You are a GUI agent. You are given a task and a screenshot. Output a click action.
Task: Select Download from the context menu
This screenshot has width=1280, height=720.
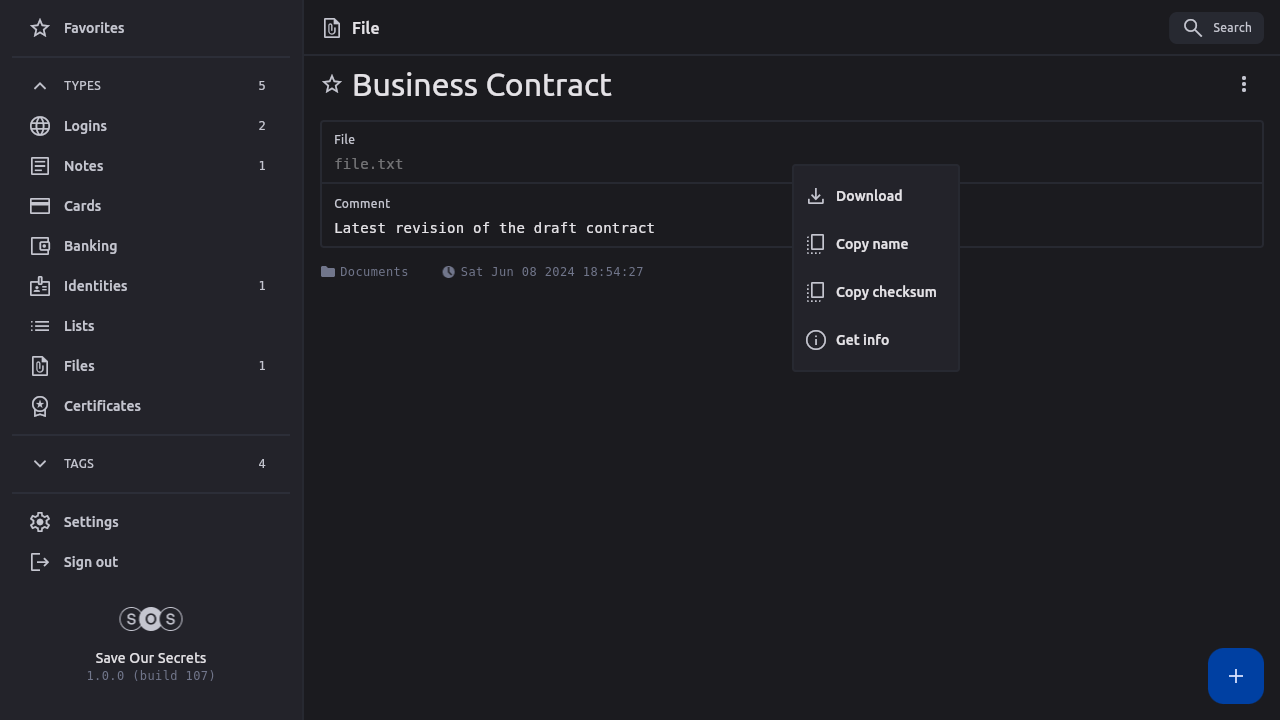pos(868,196)
